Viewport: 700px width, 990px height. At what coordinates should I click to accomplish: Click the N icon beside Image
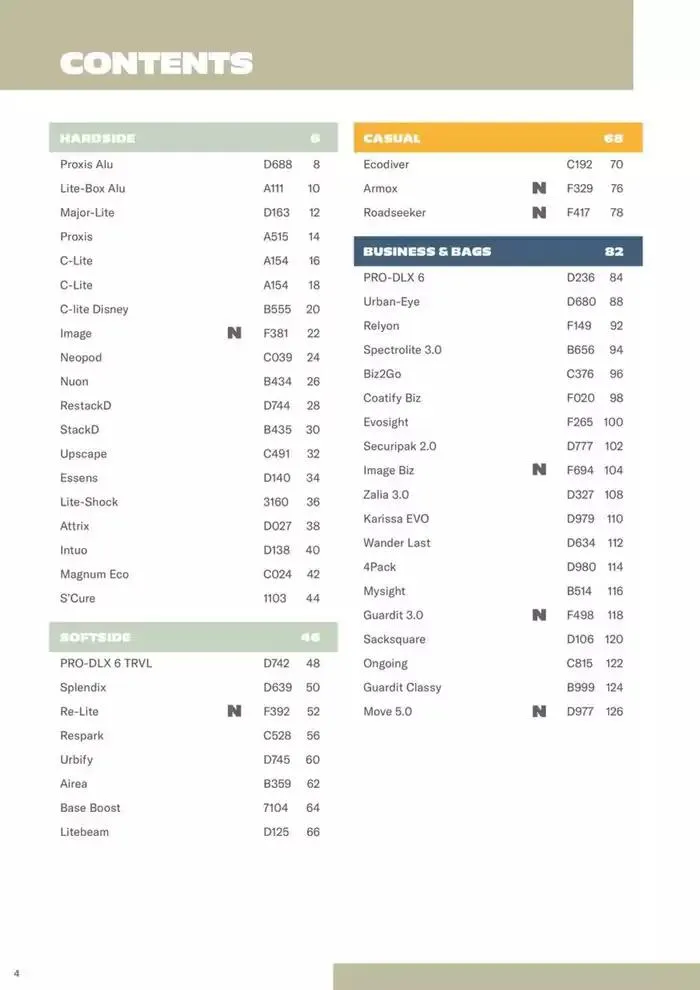coord(234,333)
